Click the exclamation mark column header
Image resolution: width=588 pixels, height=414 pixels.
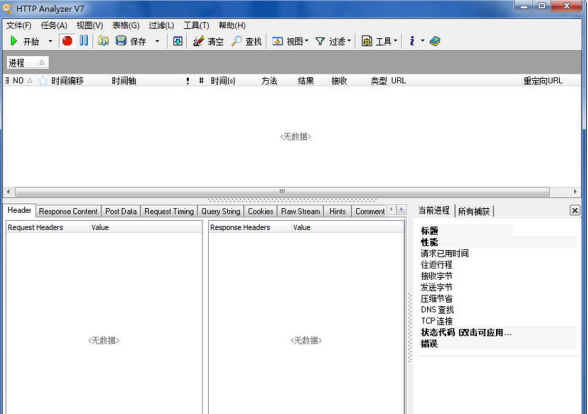(188, 81)
